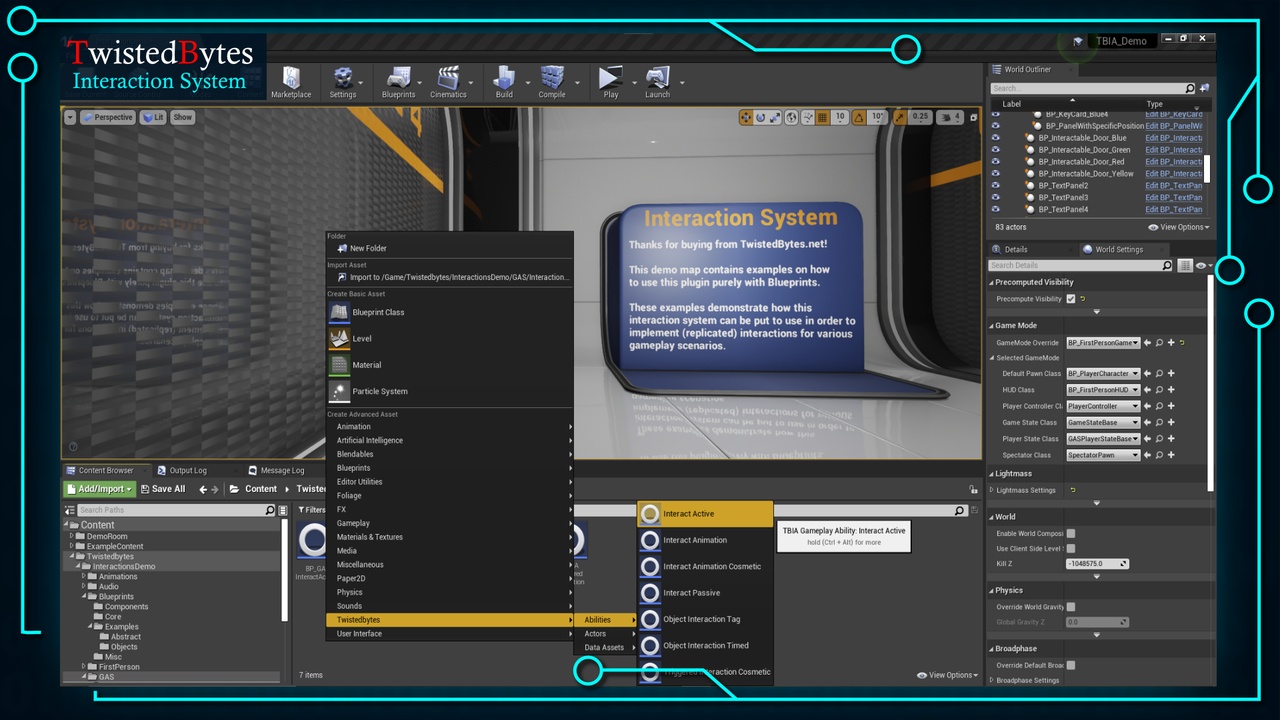Toggle visibility of BP_Interactable_Door_Red
Viewport: 1280px width, 720px height.
[995, 162]
